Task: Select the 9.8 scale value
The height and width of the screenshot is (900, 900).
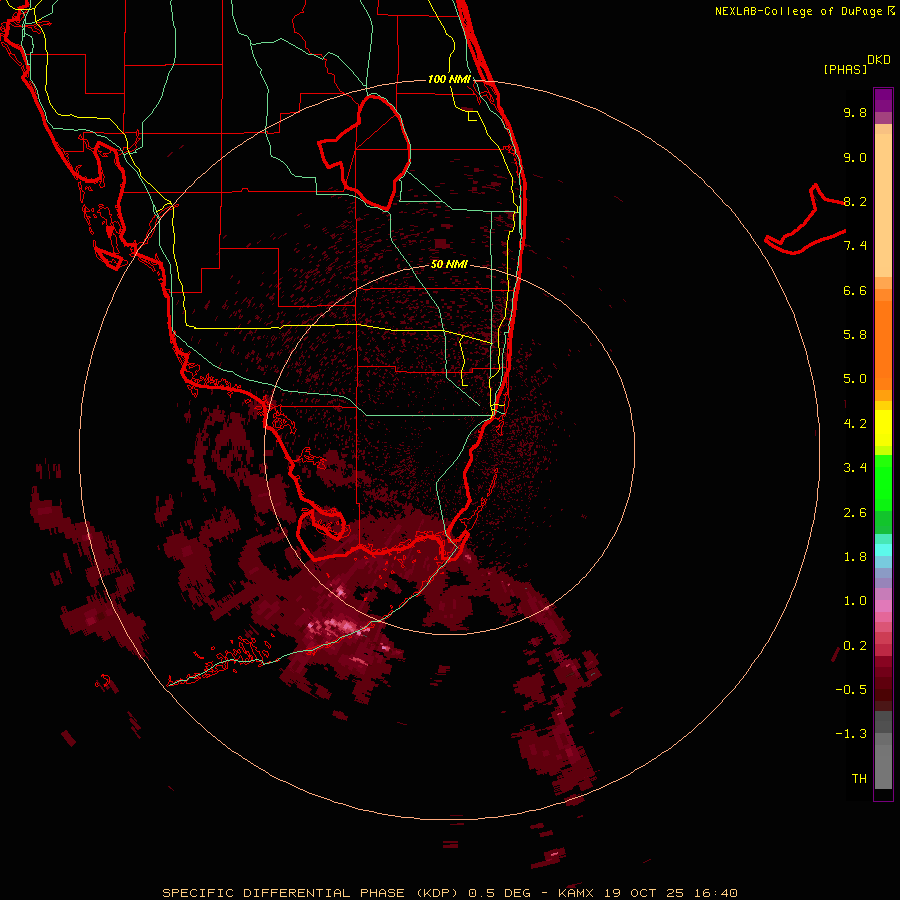Action: point(855,112)
